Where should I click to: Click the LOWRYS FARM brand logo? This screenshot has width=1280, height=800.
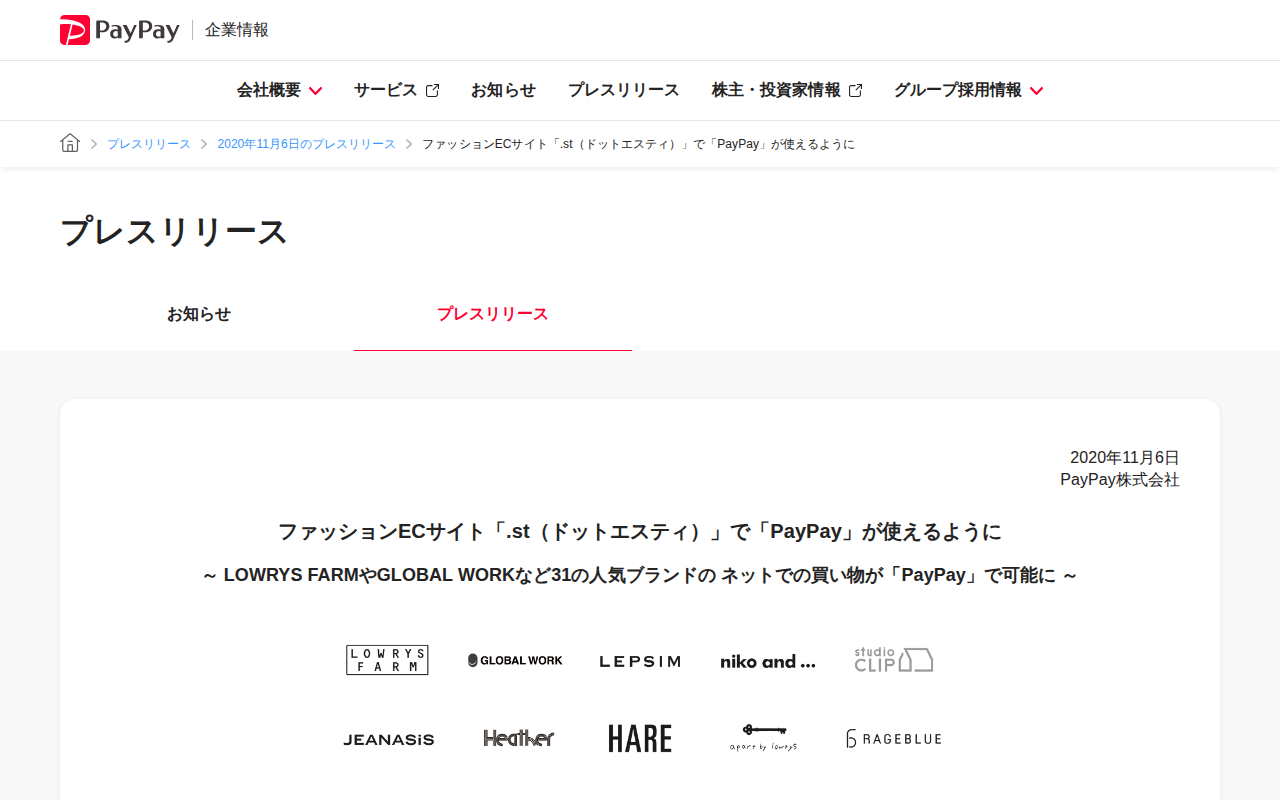[387, 660]
